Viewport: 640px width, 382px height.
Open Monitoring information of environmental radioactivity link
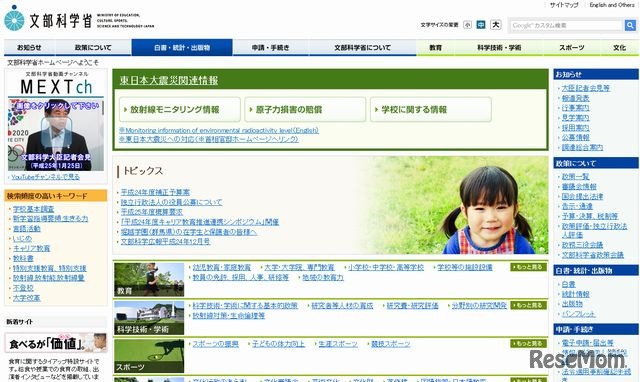pyautogui.click(x=219, y=130)
